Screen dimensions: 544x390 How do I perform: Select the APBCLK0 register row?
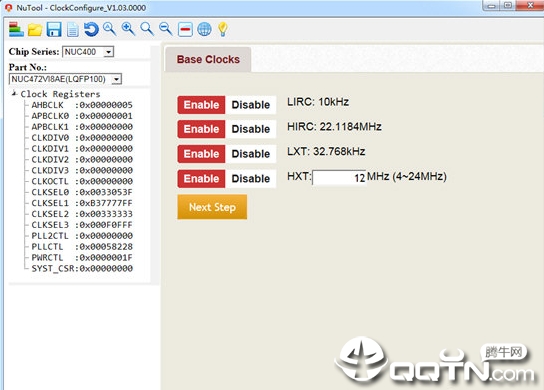coord(82,116)
